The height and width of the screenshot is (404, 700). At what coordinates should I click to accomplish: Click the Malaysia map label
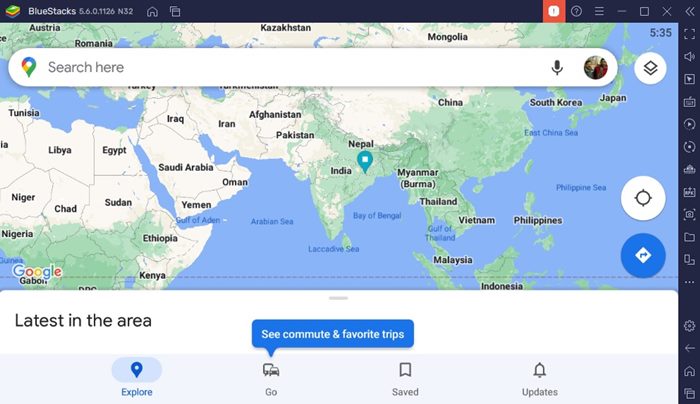pos(452,260)
